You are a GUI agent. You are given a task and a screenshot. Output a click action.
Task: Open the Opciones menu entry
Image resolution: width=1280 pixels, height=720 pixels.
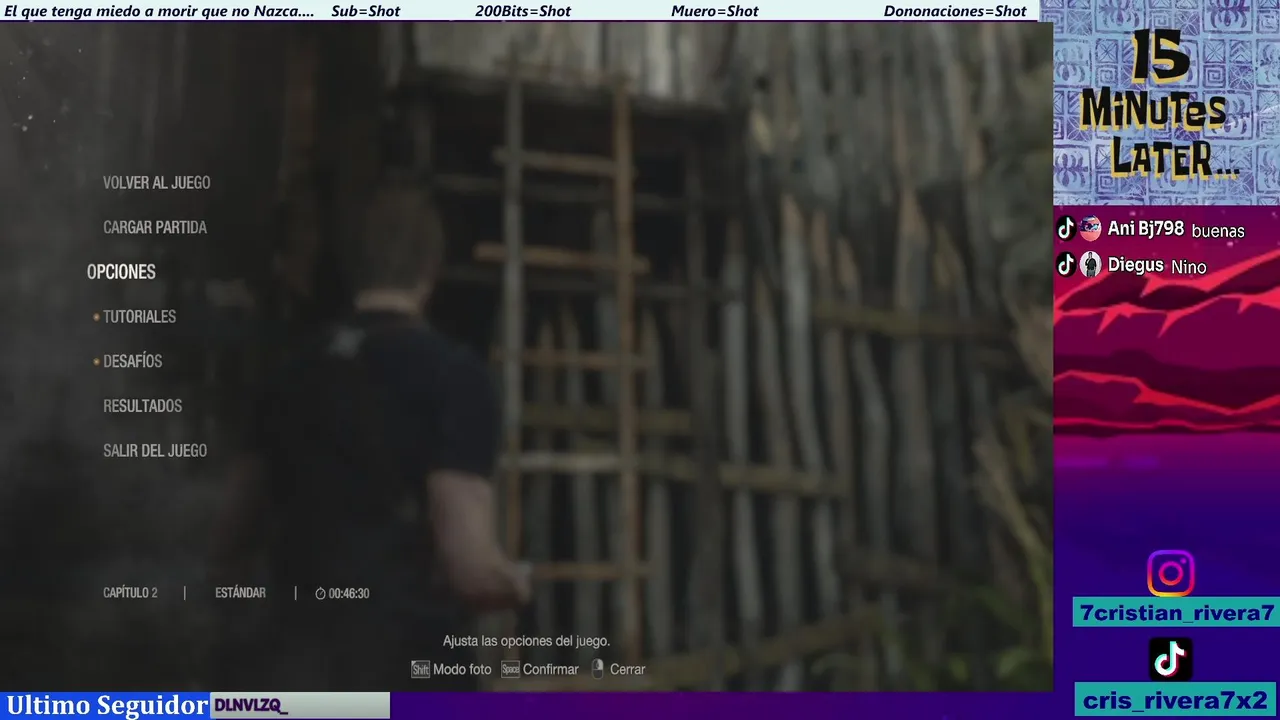(x=121, y=272)
